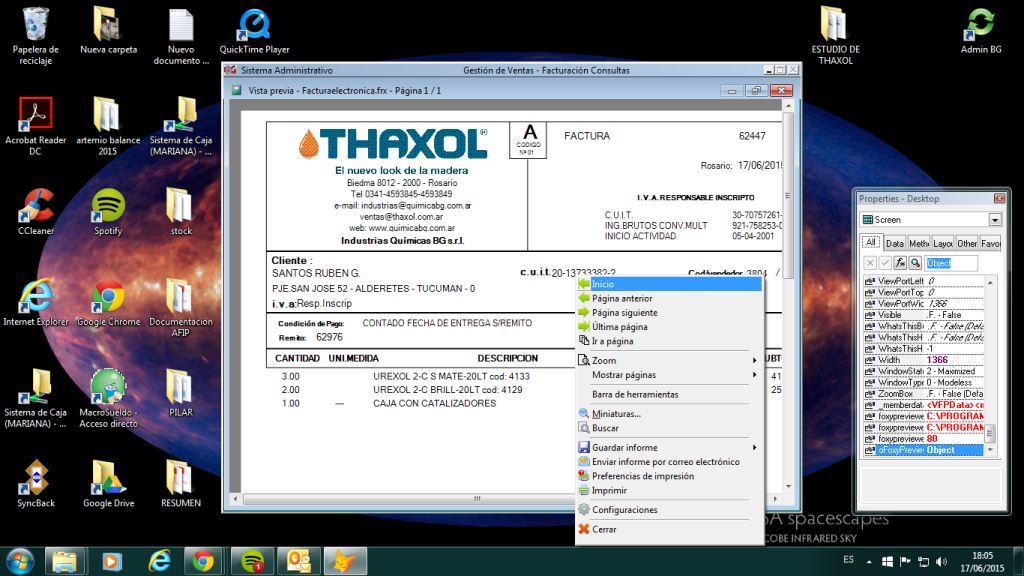Viewport: 1024px width, 576px height.
Task: Click the preview vertical scrollbar down arrow
Action: pos(788,486)
